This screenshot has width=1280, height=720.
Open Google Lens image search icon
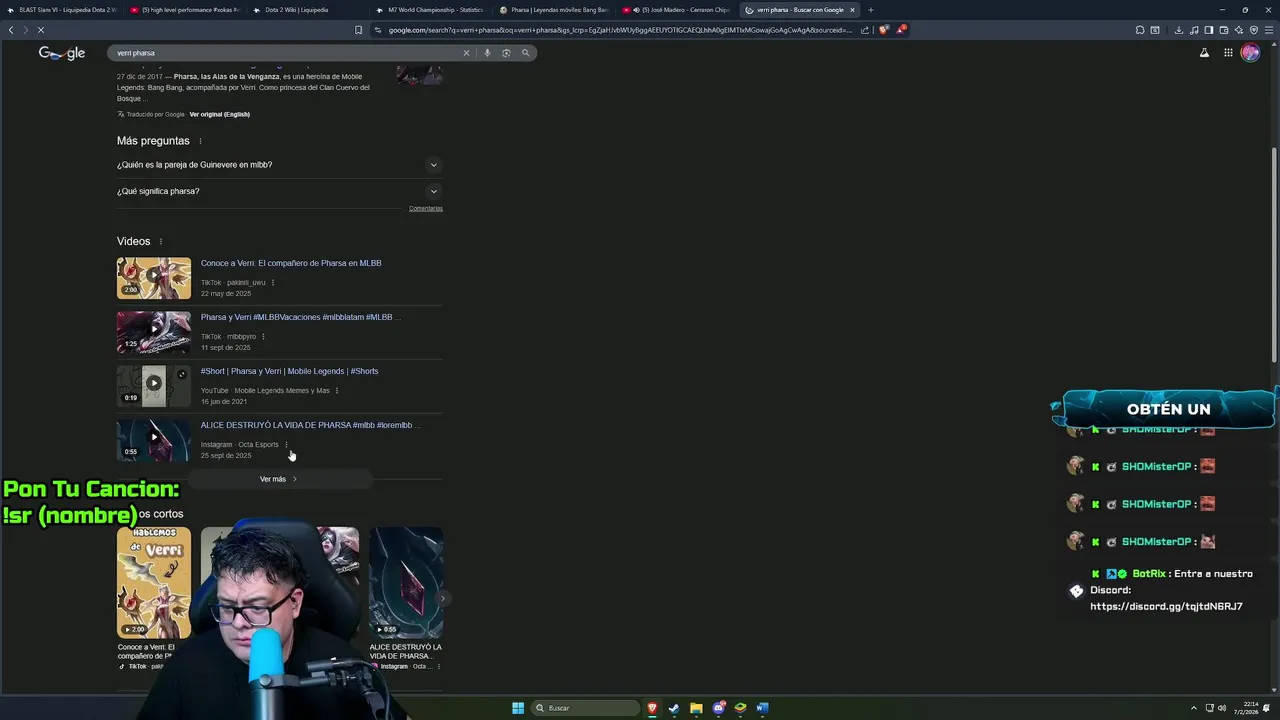506,53
